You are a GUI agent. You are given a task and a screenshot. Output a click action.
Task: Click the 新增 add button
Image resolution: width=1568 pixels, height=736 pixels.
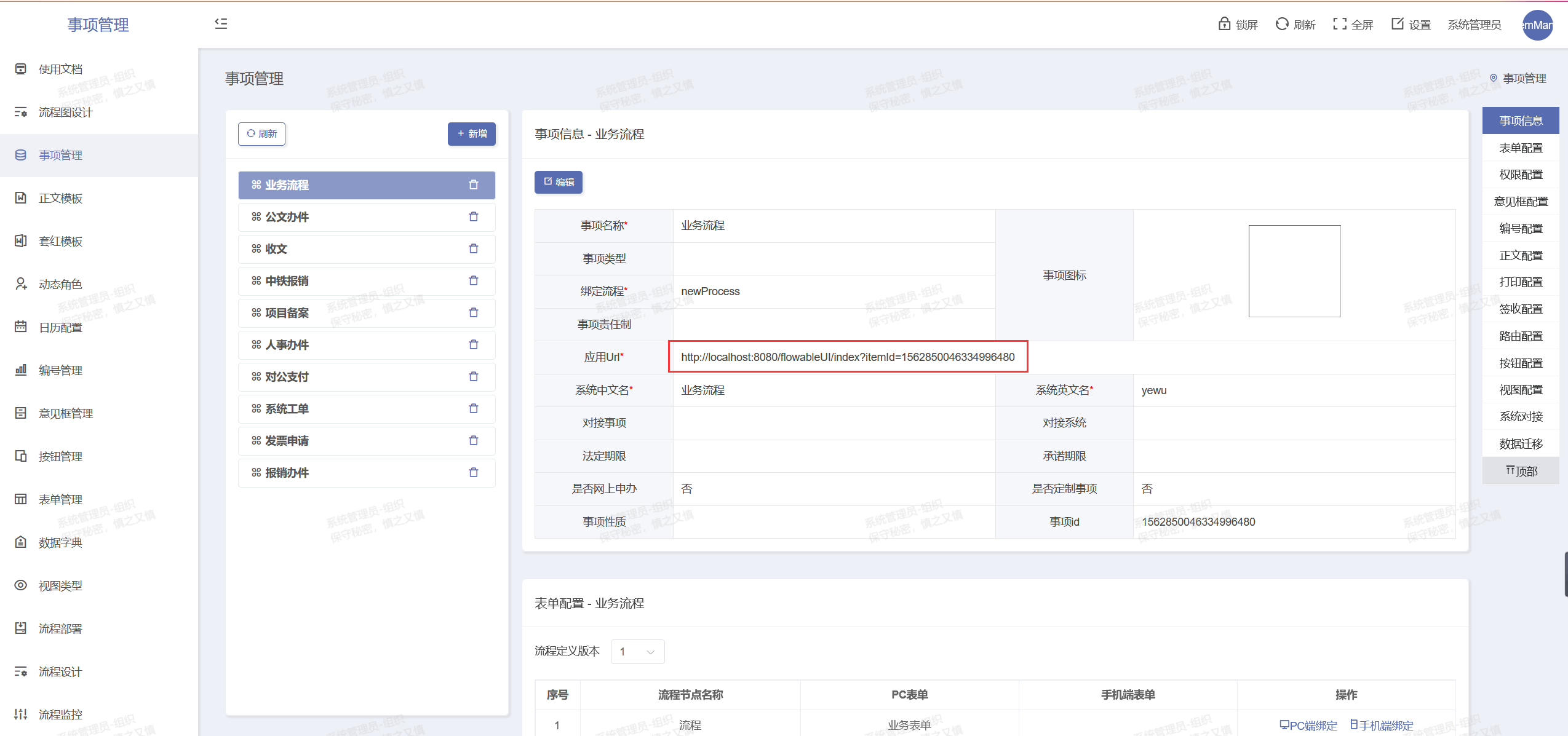point(472,134)
